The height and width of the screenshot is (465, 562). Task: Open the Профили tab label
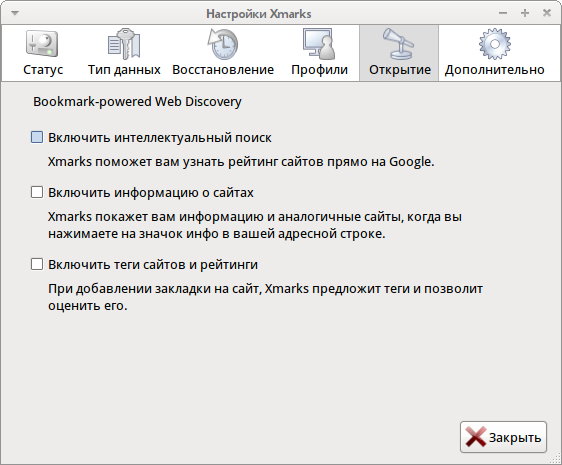point(319,70)
